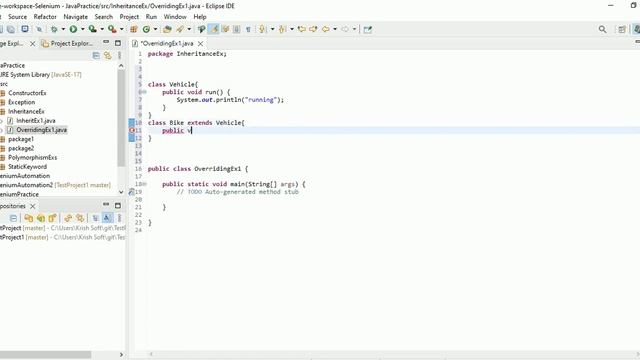The height and width of the screenshot is (360, 640).
Task: Click the Open Task pencil icon
Action: coord(180,29)
